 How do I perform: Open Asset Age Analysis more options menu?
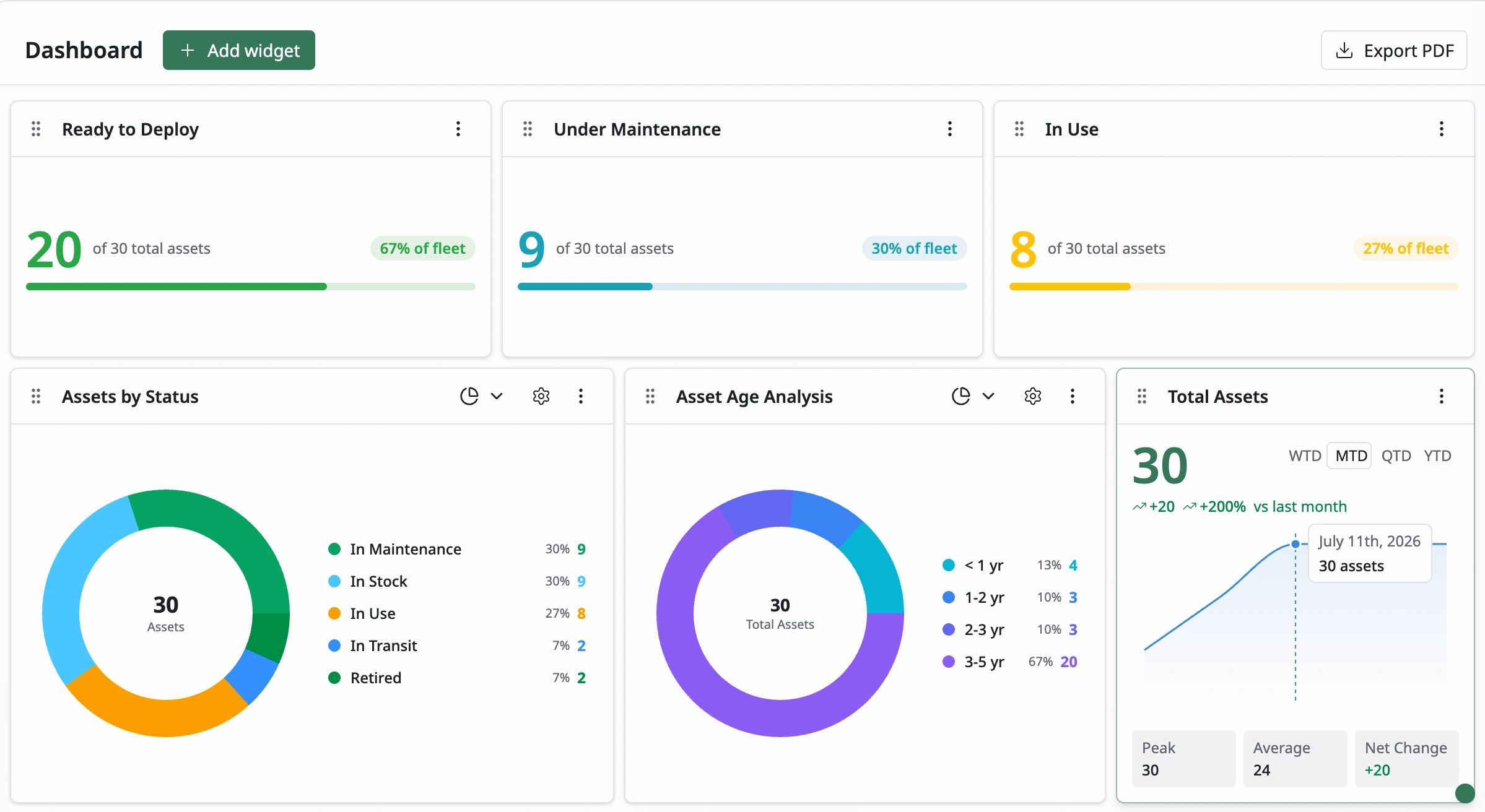(x=1073, y=396)
